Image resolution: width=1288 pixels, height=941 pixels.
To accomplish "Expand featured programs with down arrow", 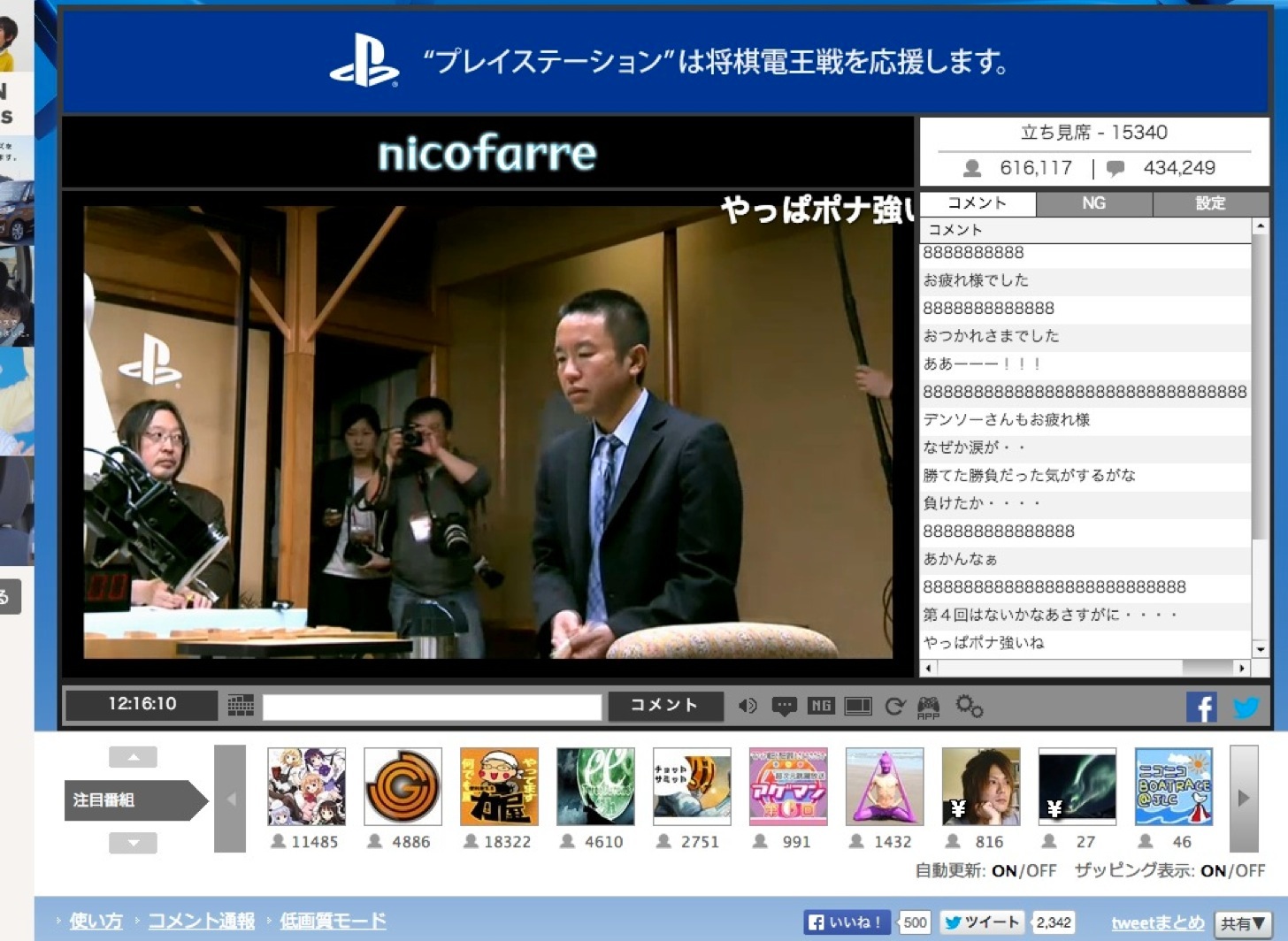I will pyautogui.click(x=133, y=843).
